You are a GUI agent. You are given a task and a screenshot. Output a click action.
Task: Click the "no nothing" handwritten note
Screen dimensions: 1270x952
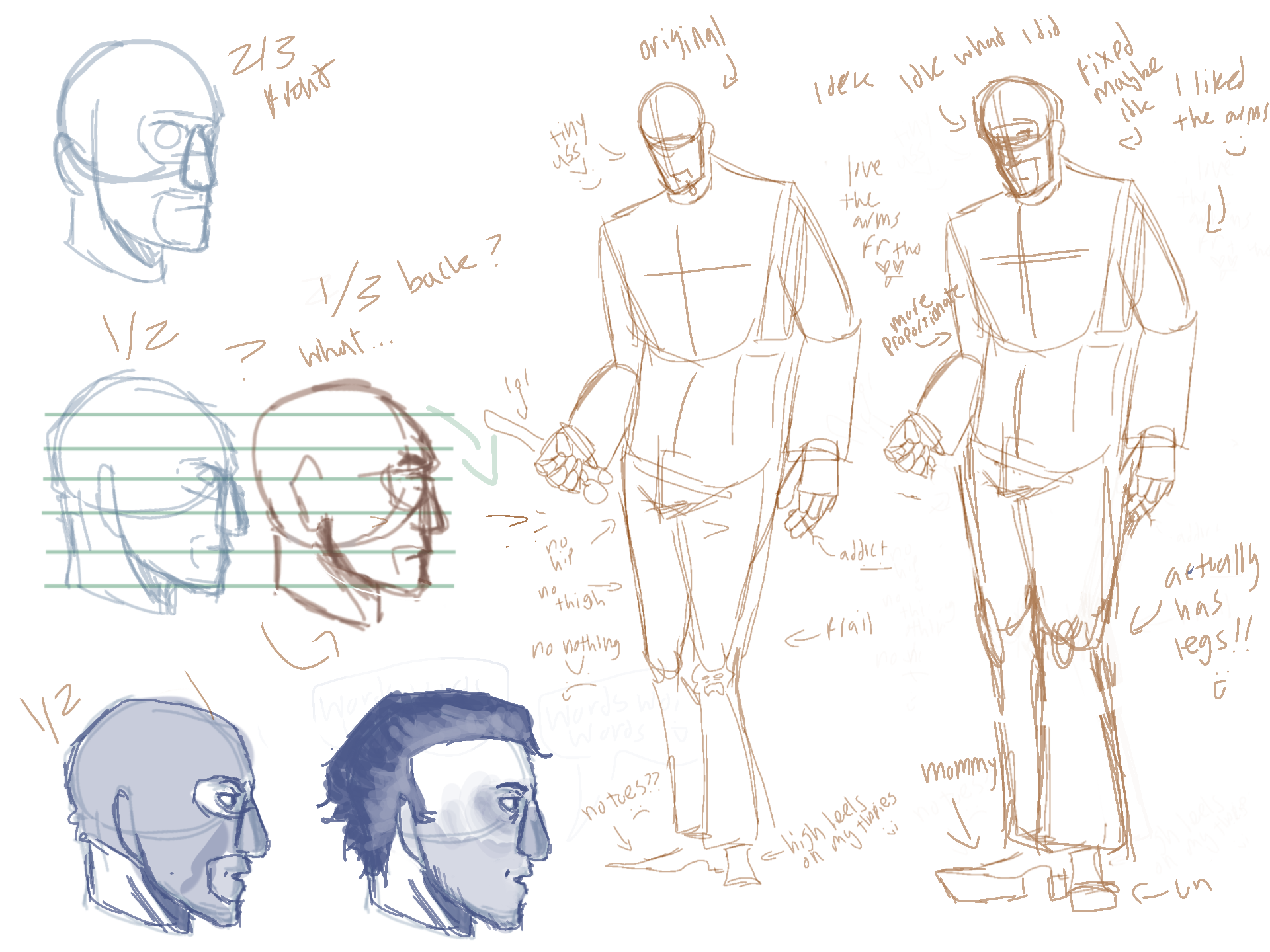coord(577,647)
